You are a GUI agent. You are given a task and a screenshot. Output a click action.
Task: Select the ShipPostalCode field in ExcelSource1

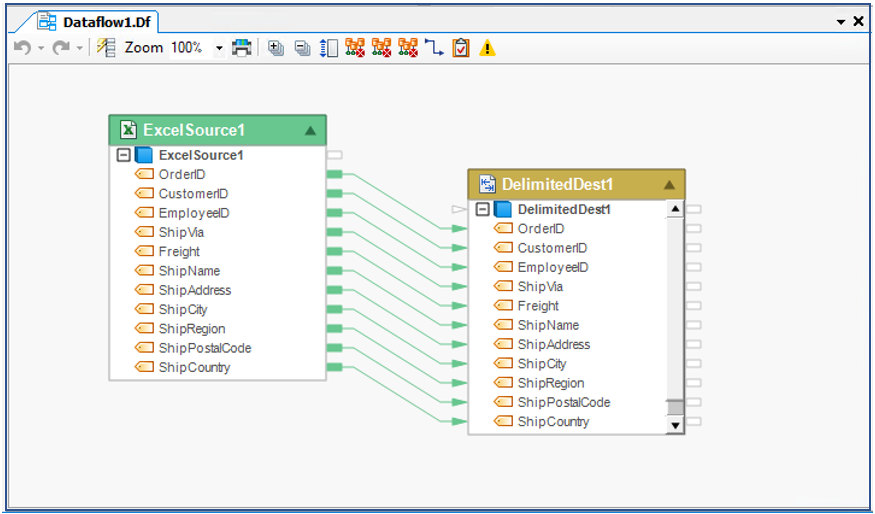(x=204, y=348)
